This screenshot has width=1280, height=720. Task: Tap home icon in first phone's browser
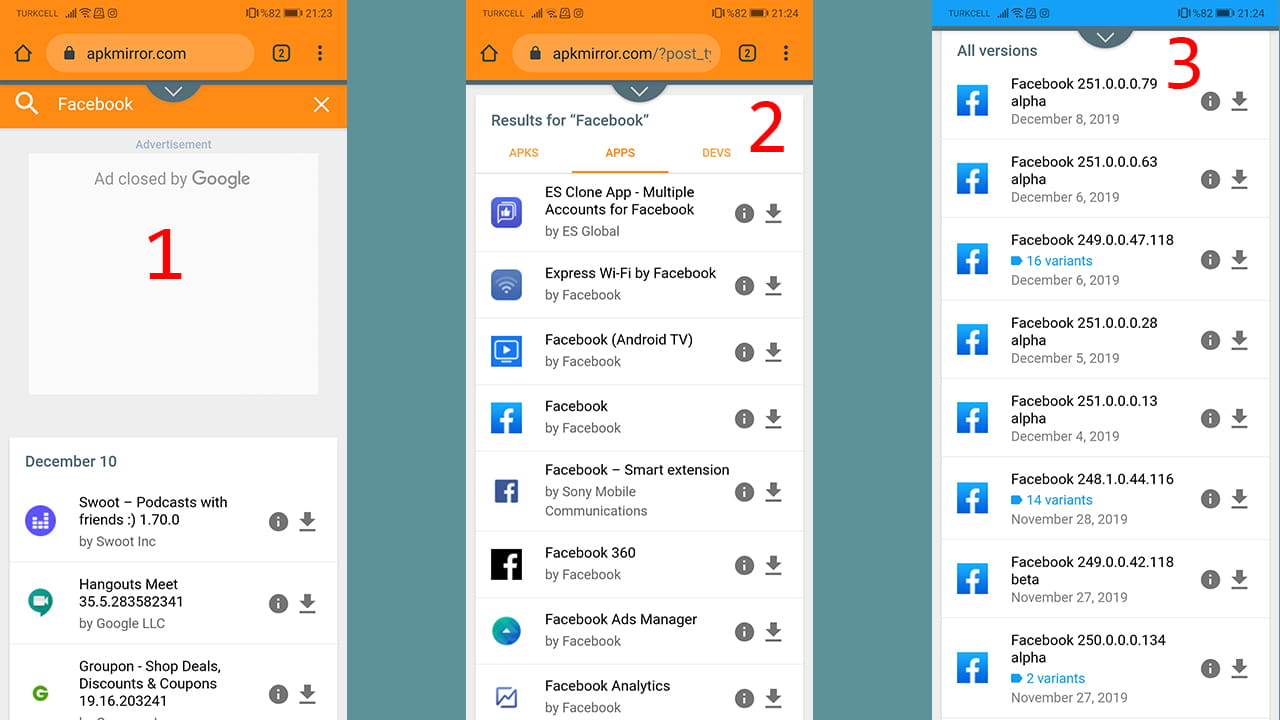point(23,53)
